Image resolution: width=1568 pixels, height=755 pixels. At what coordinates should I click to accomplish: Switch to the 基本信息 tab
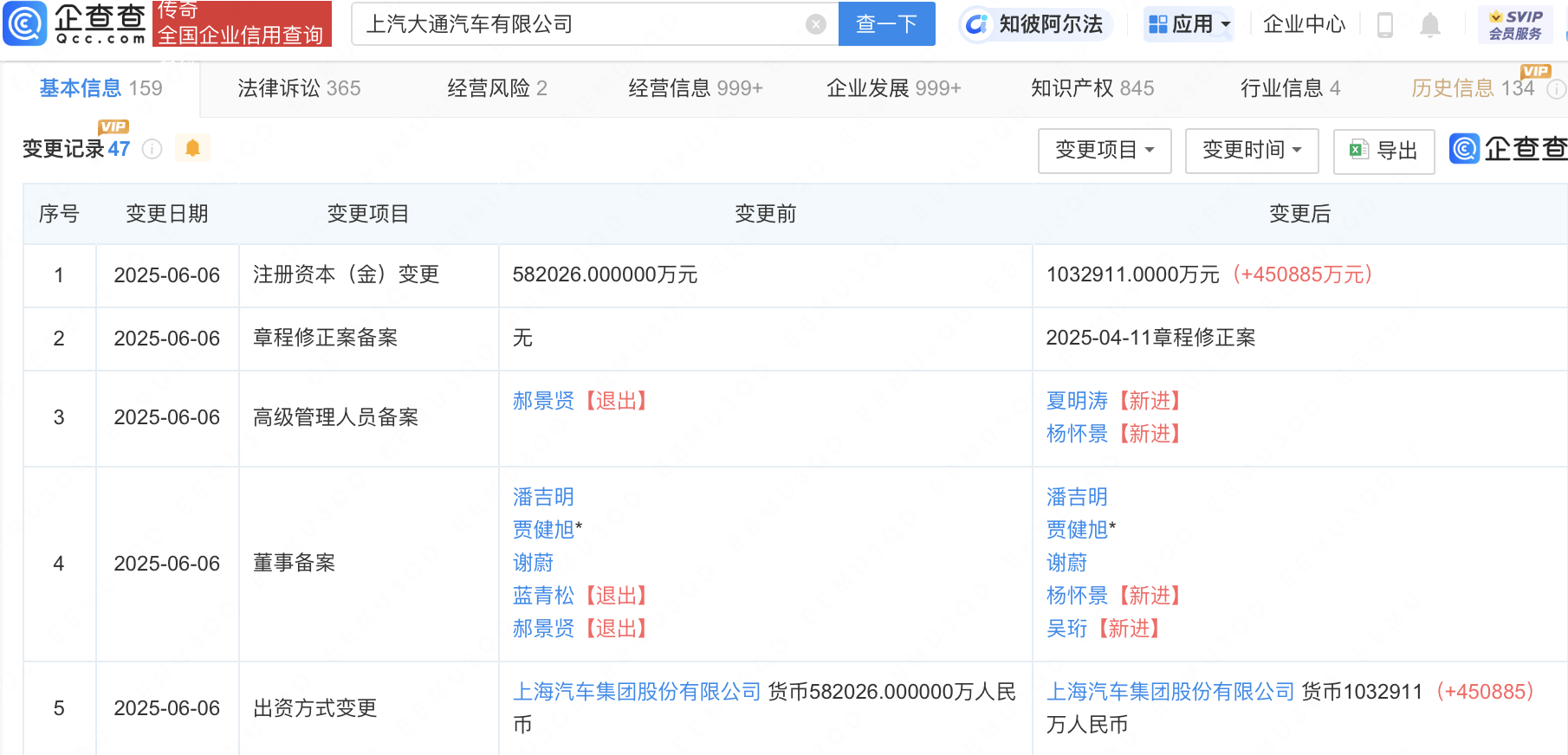click(x=100, y=88)
